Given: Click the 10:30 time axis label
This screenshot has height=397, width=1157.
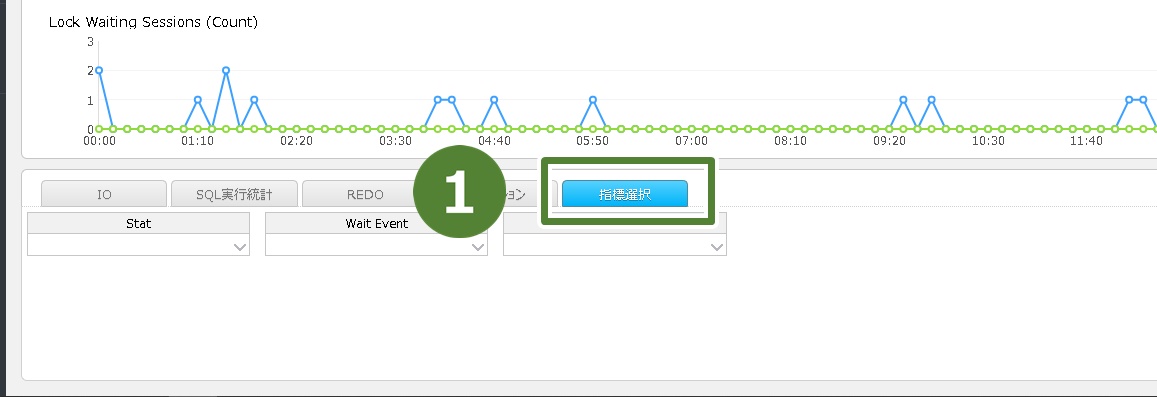Looking at the screenshot, I should coord(988,140).
